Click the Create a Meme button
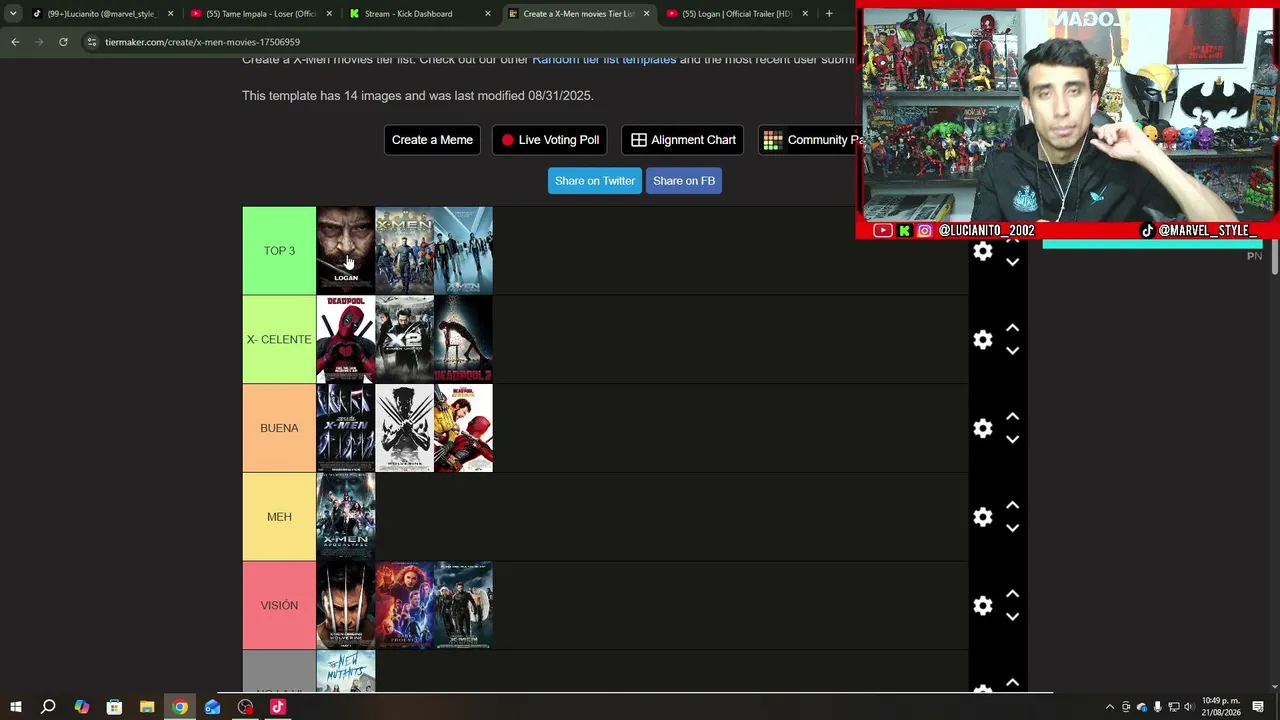 tap(432, 140)
